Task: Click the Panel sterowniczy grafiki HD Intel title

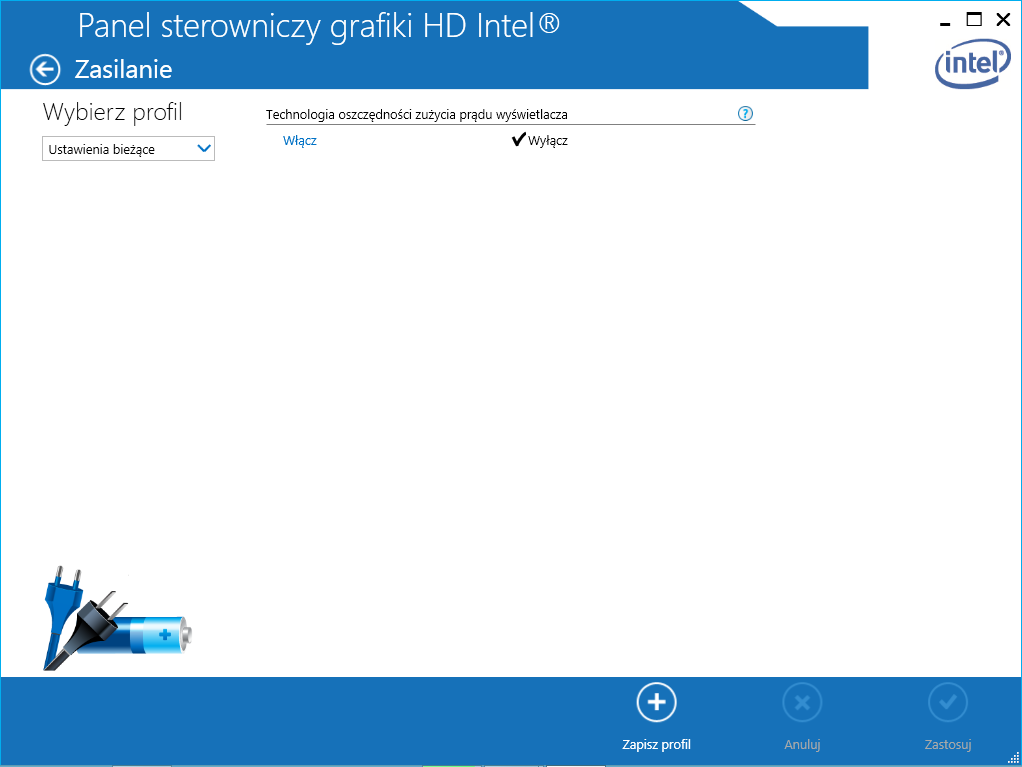Action: 319,26
